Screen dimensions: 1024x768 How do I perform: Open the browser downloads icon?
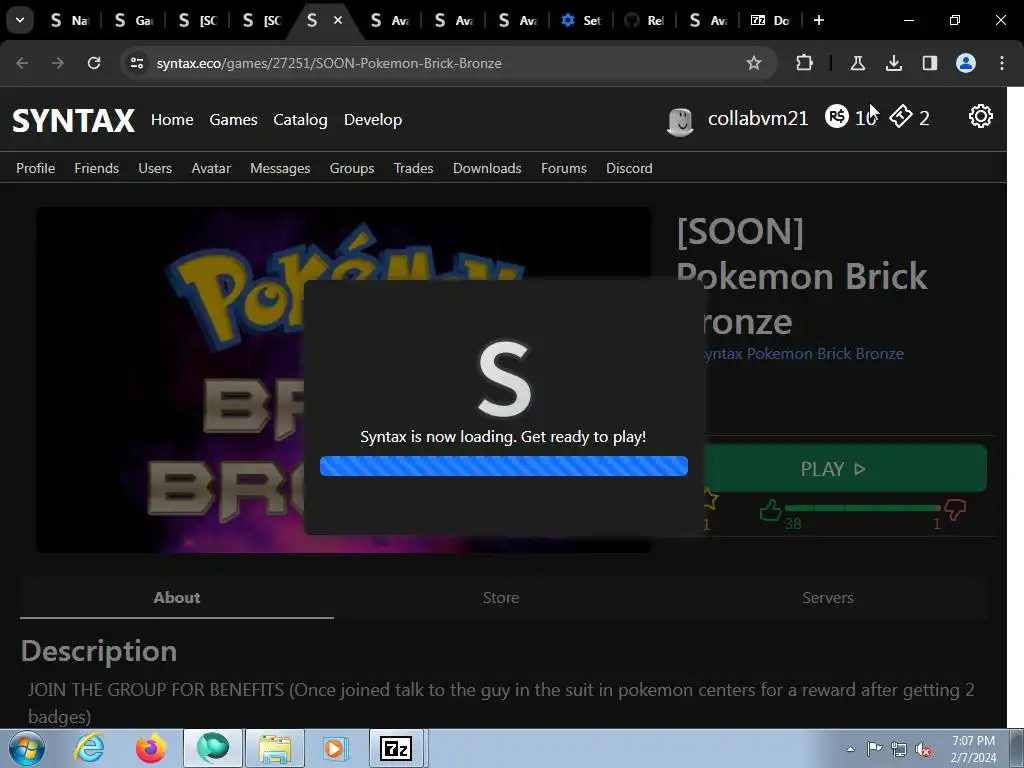click(x=893, y=63)
